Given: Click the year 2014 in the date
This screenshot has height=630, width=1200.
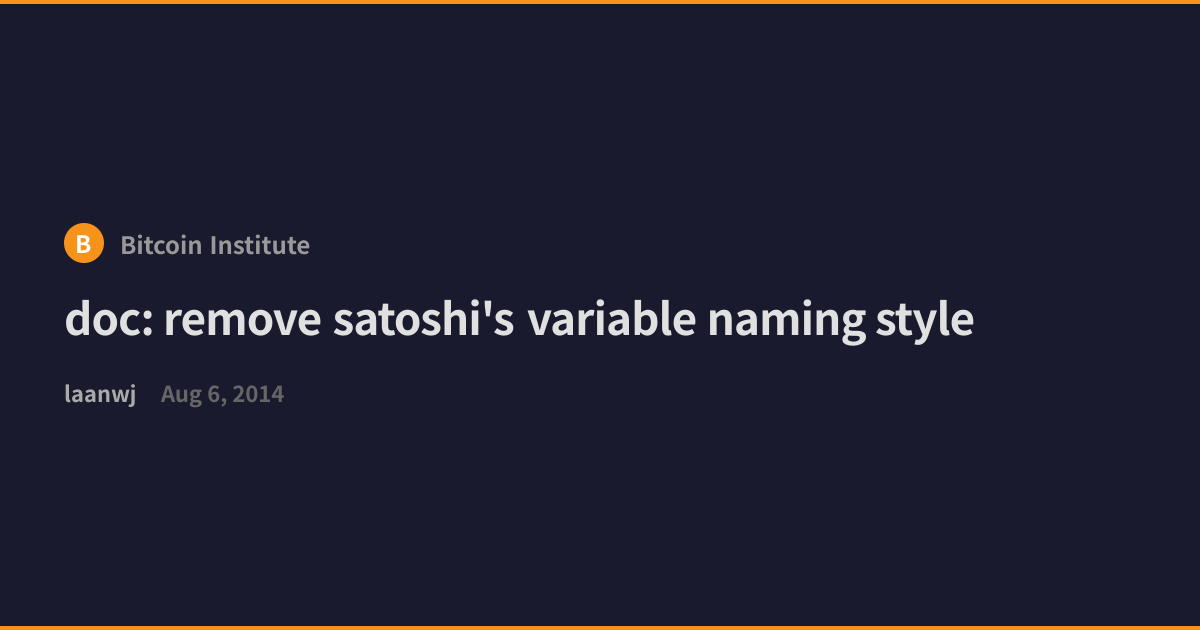Looking at the screenshot, I should [x=260, y=394].
